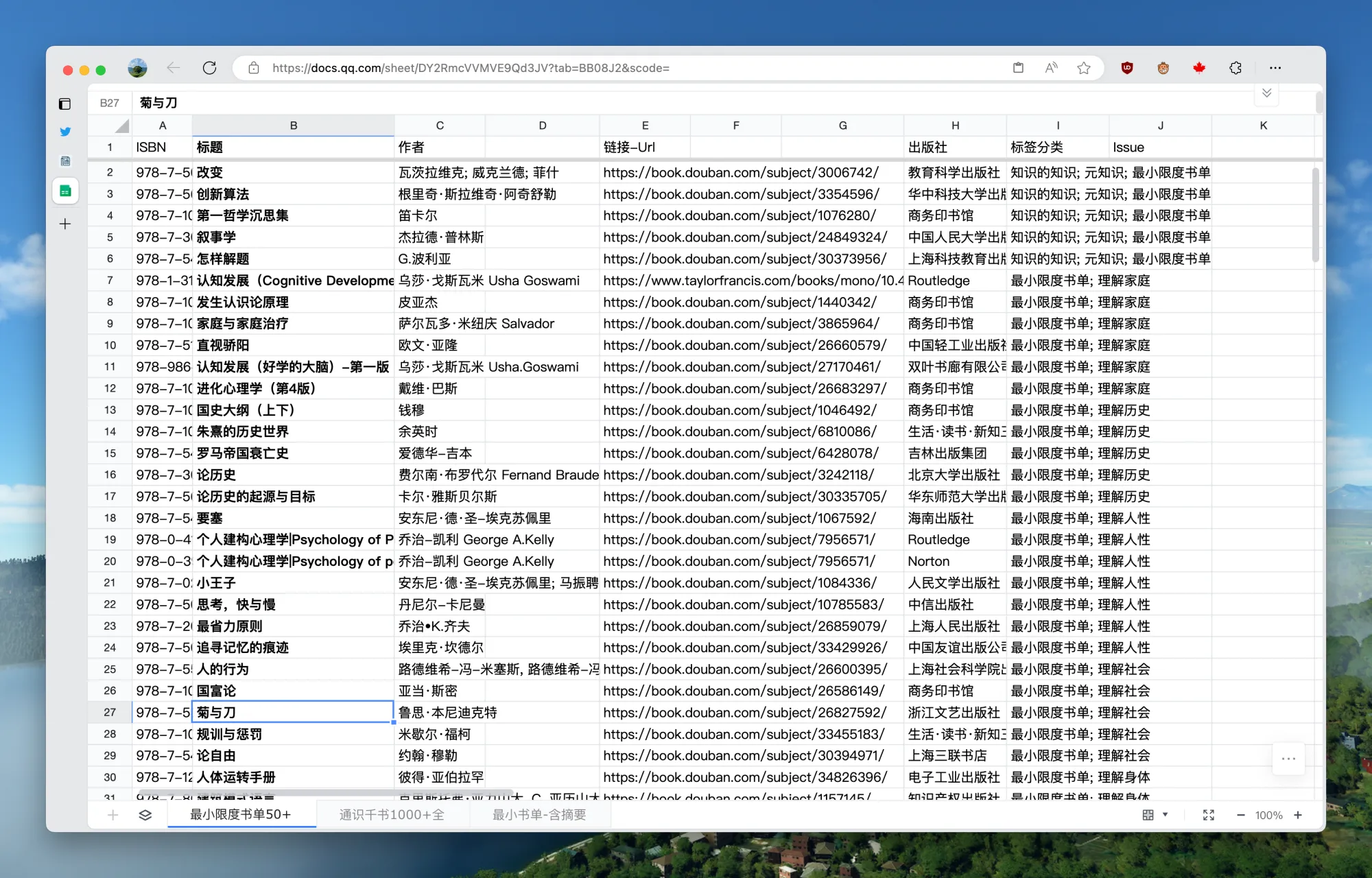
Task: Open the uBlock Origin extension icon
Action: 1126,68
